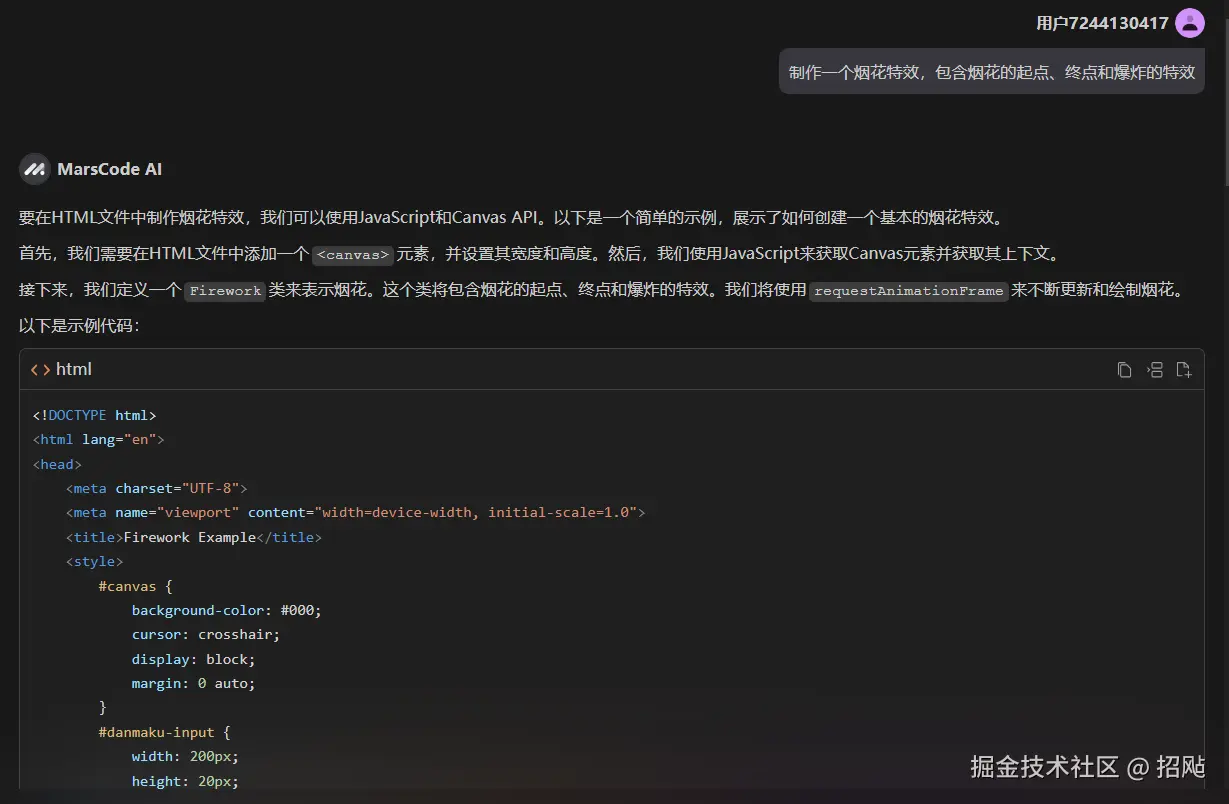Click the <head> tag line
Viewport: 1229px width, 804px height.
[x=57, y=464]
